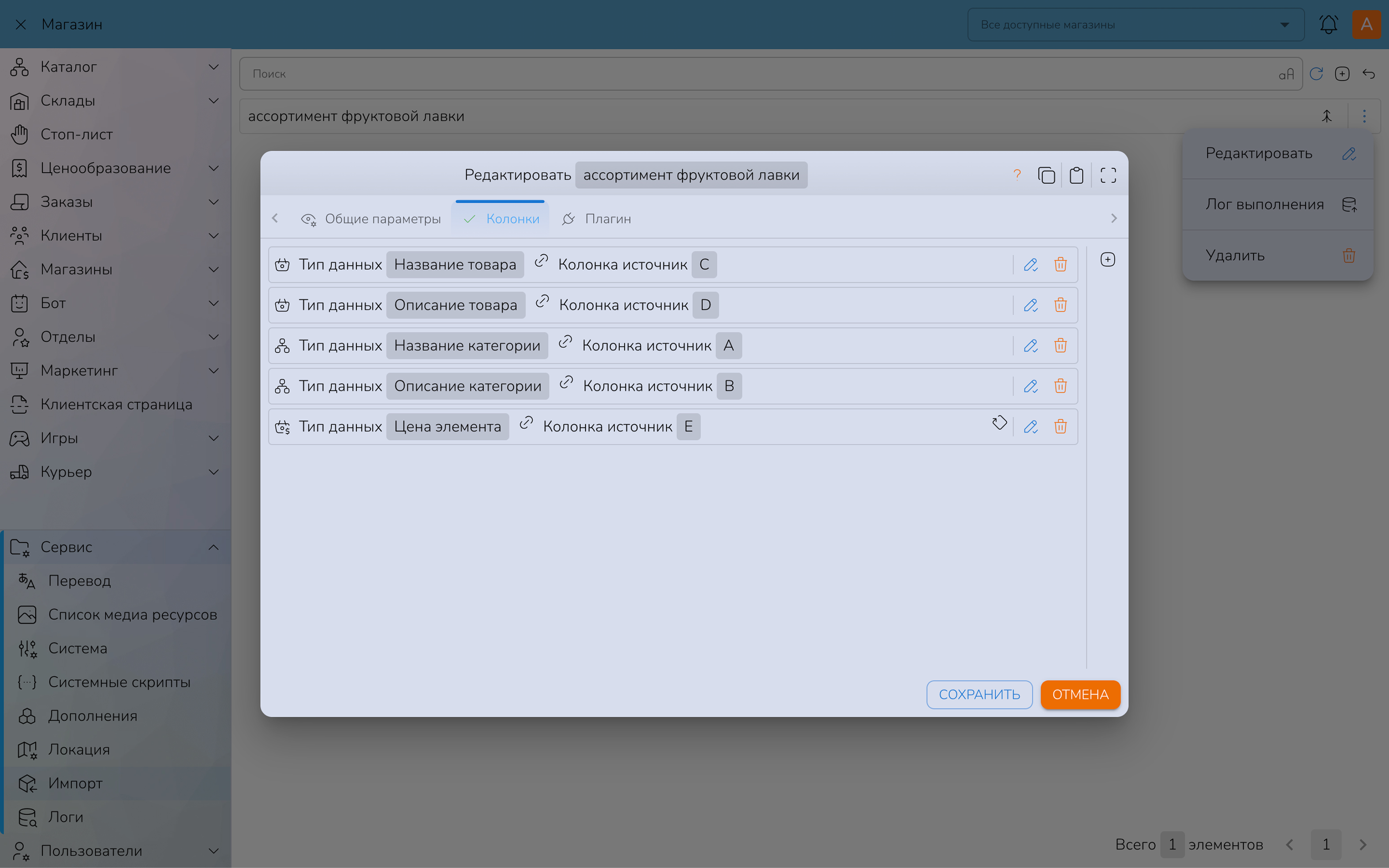Image resolution: width=1389 pixels, height=868 pixels.
Task: Delete the Цена элемента column row
Action: point(1060,427)
